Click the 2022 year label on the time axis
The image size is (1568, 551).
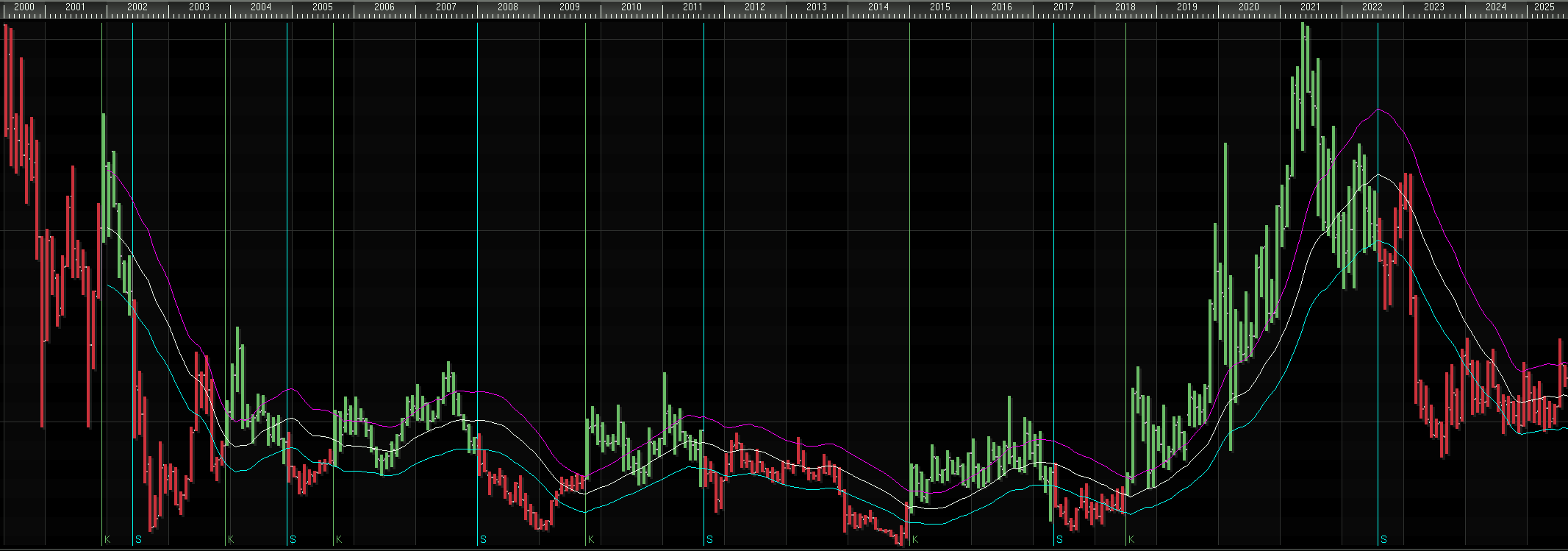(x=1372, y=7)
